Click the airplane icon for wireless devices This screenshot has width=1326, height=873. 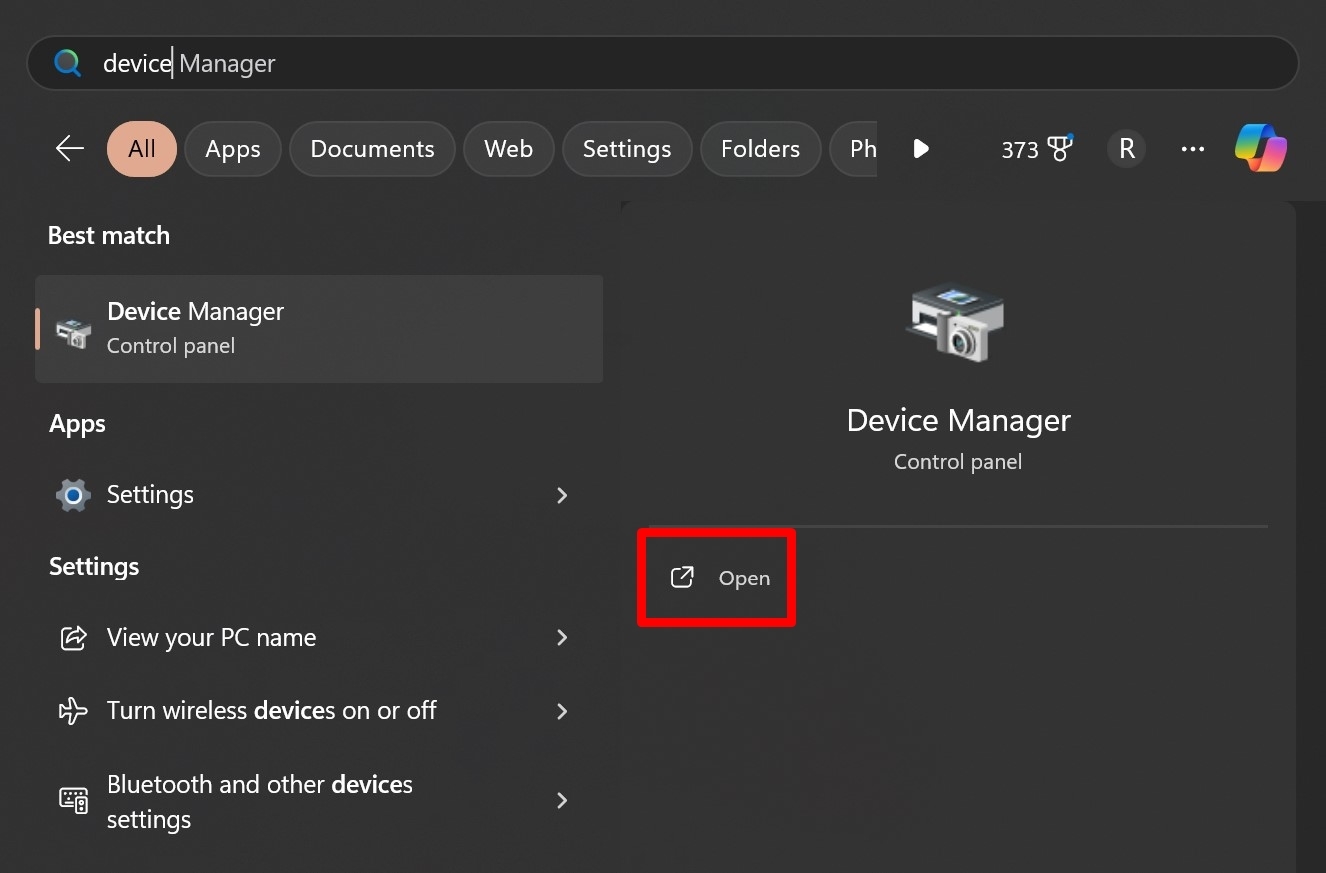click(x=73, y=711)
